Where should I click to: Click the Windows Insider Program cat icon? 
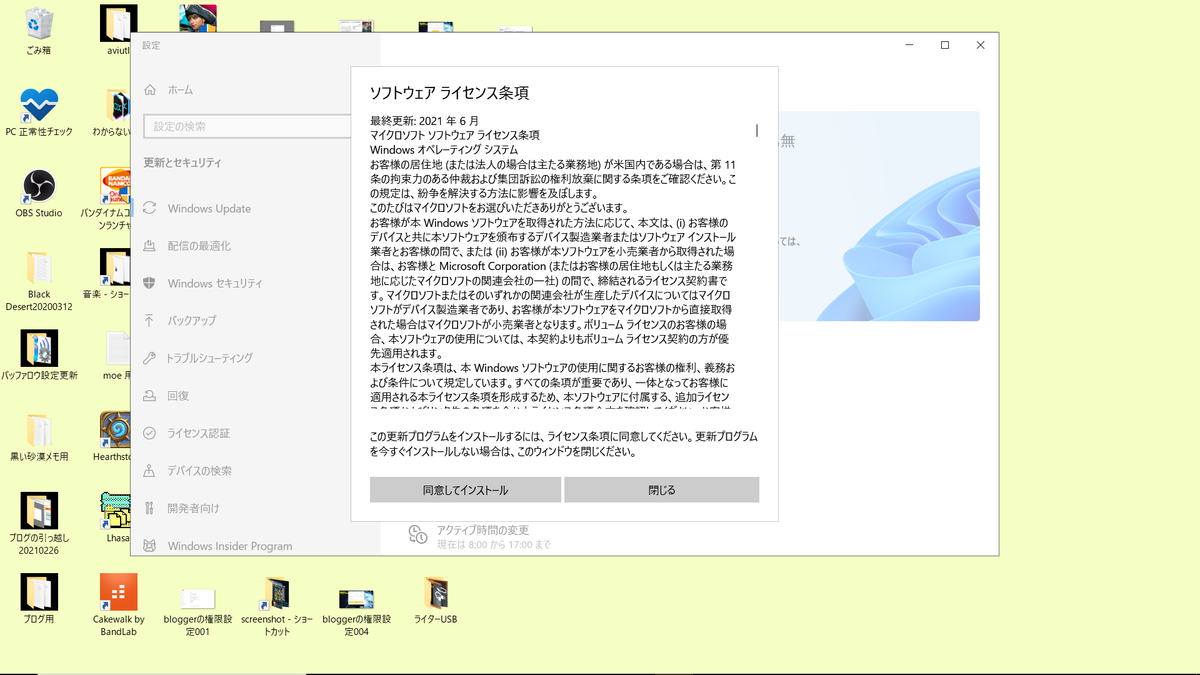pos(150,546)
